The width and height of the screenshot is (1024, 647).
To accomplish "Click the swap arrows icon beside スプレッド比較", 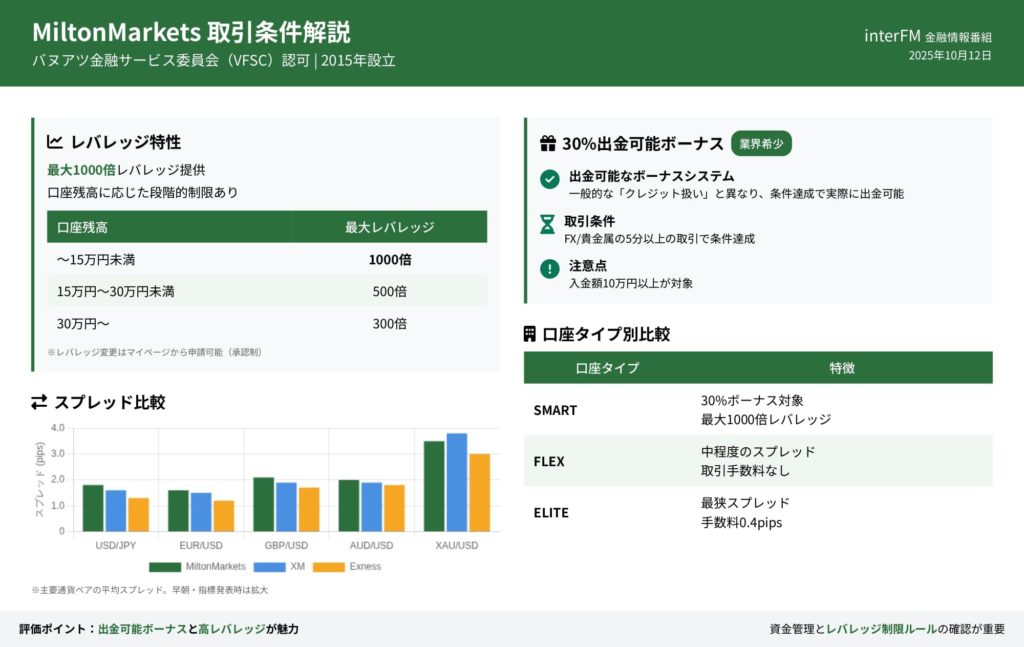I will (39, 402).
